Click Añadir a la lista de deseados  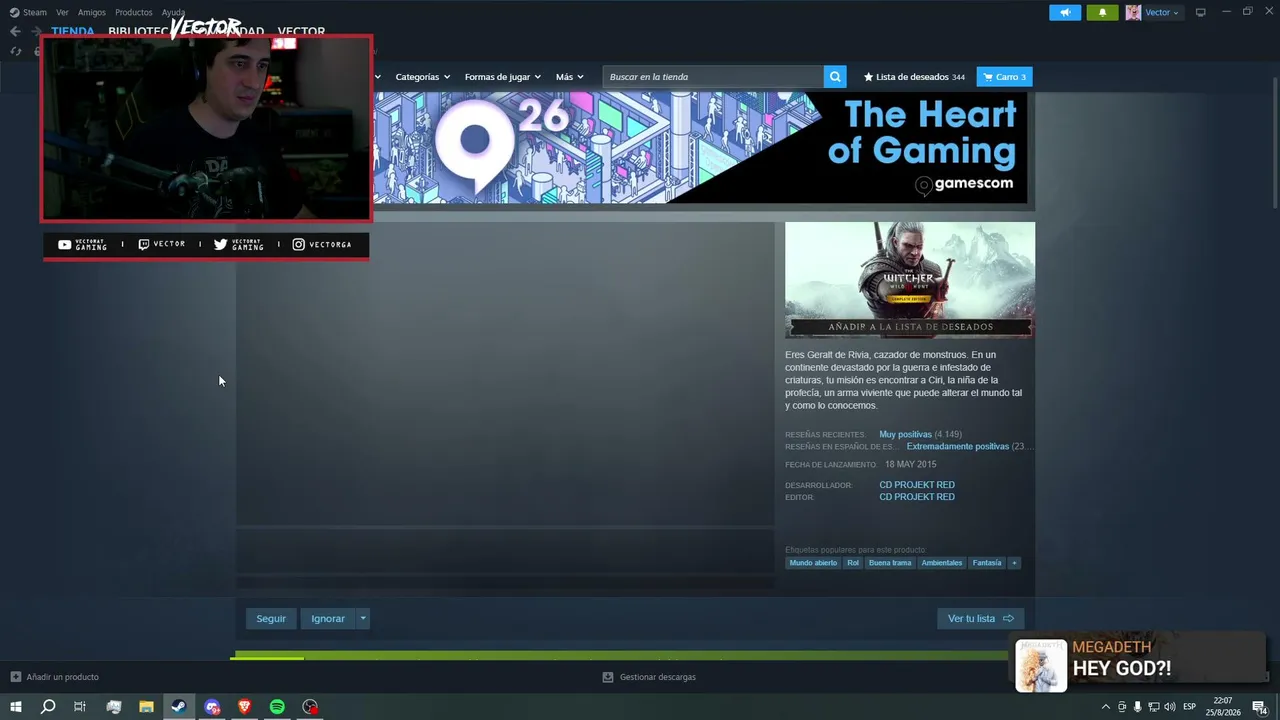pos(910,327)
